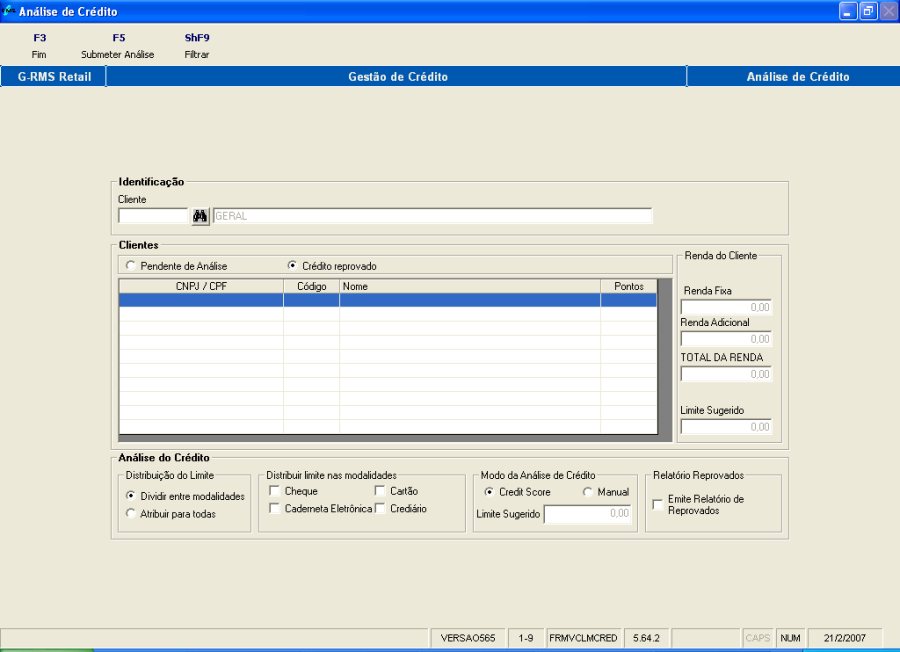Click the Gestão de Crédito header label
Screen dimensions: 900x652
tap(397, 76)
